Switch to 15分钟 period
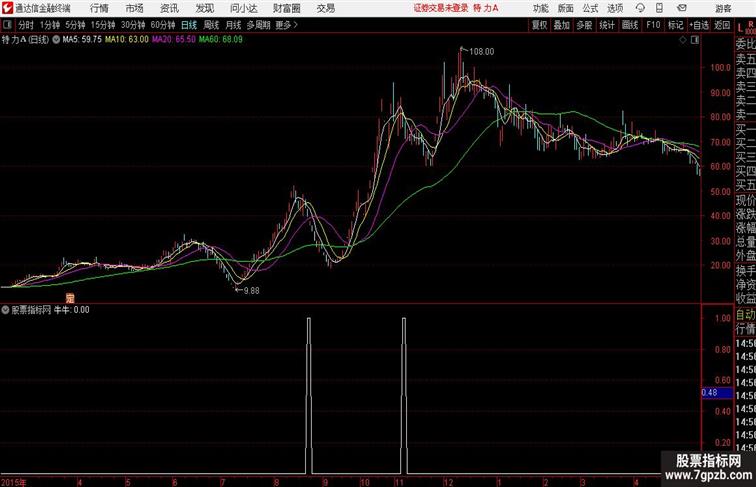This screenshot has width=756, height=487. pos(103,25)
